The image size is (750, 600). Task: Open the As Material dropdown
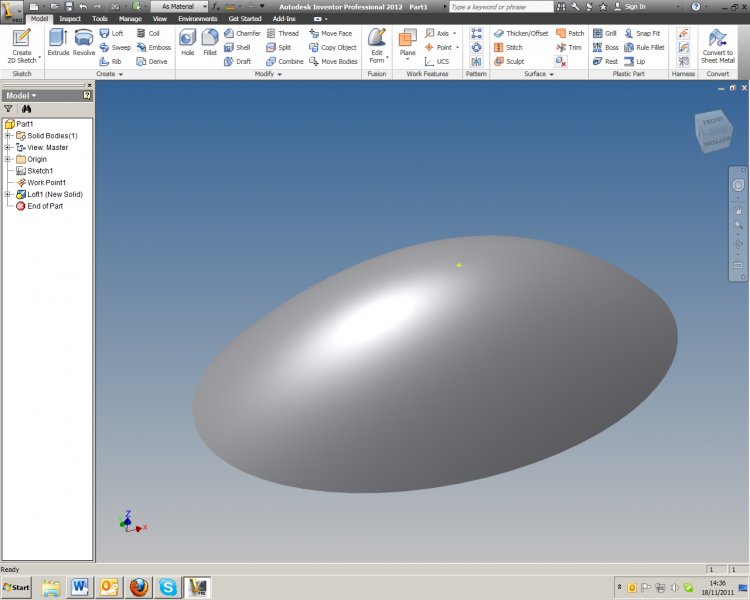point(179,6)
